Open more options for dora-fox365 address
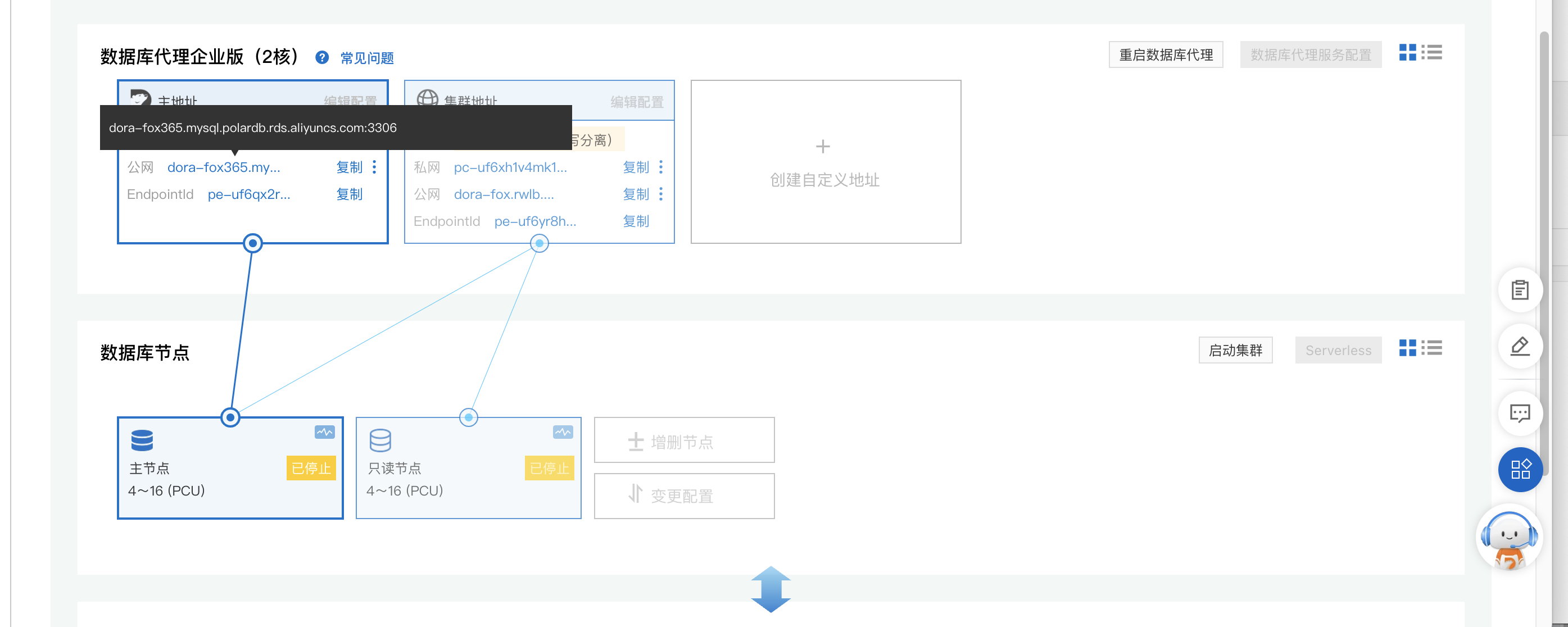 click(374, 167)
